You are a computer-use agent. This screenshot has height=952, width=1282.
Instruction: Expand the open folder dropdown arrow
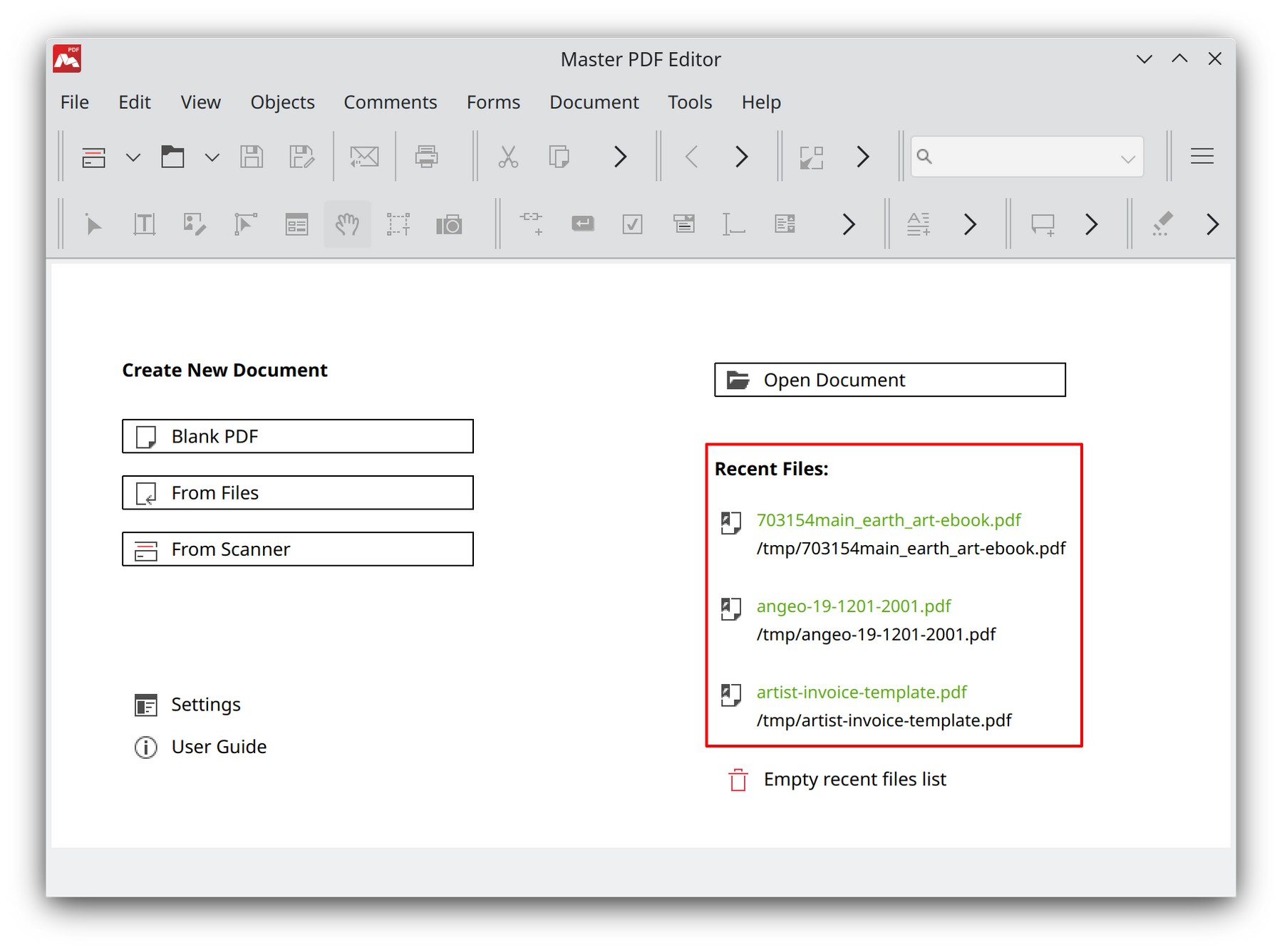point(212,157)
